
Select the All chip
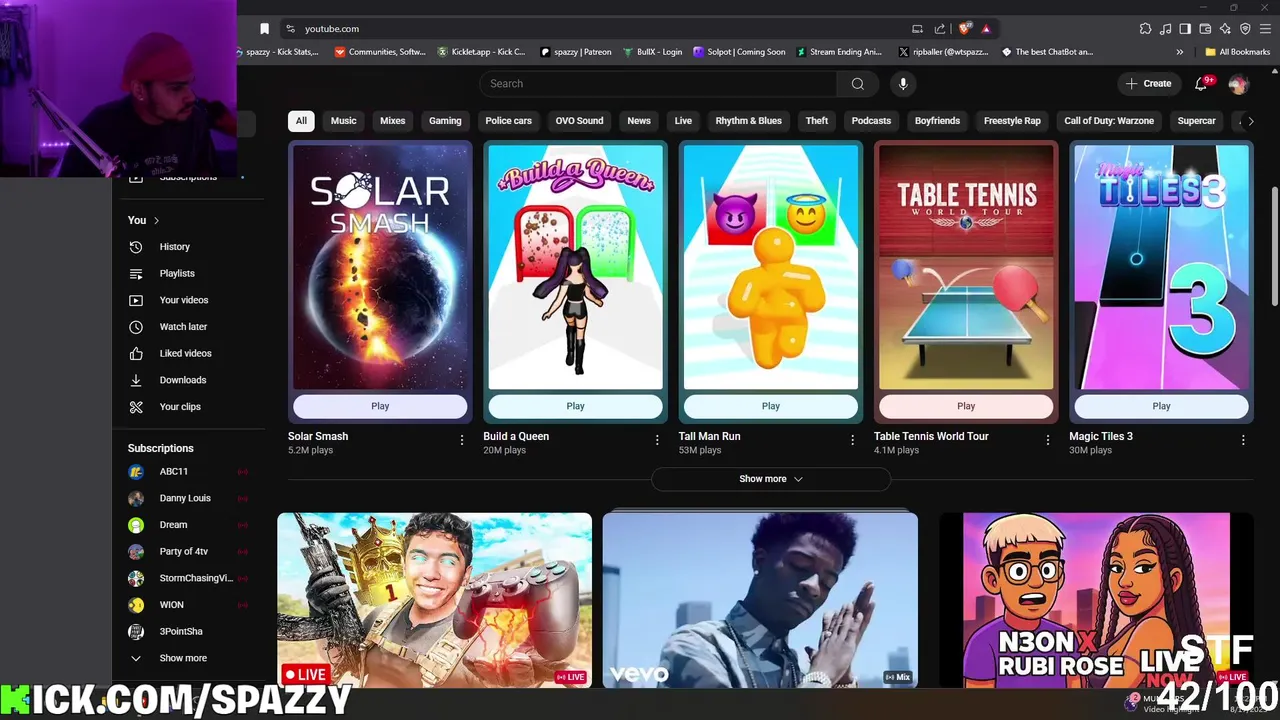coord(301,121)
